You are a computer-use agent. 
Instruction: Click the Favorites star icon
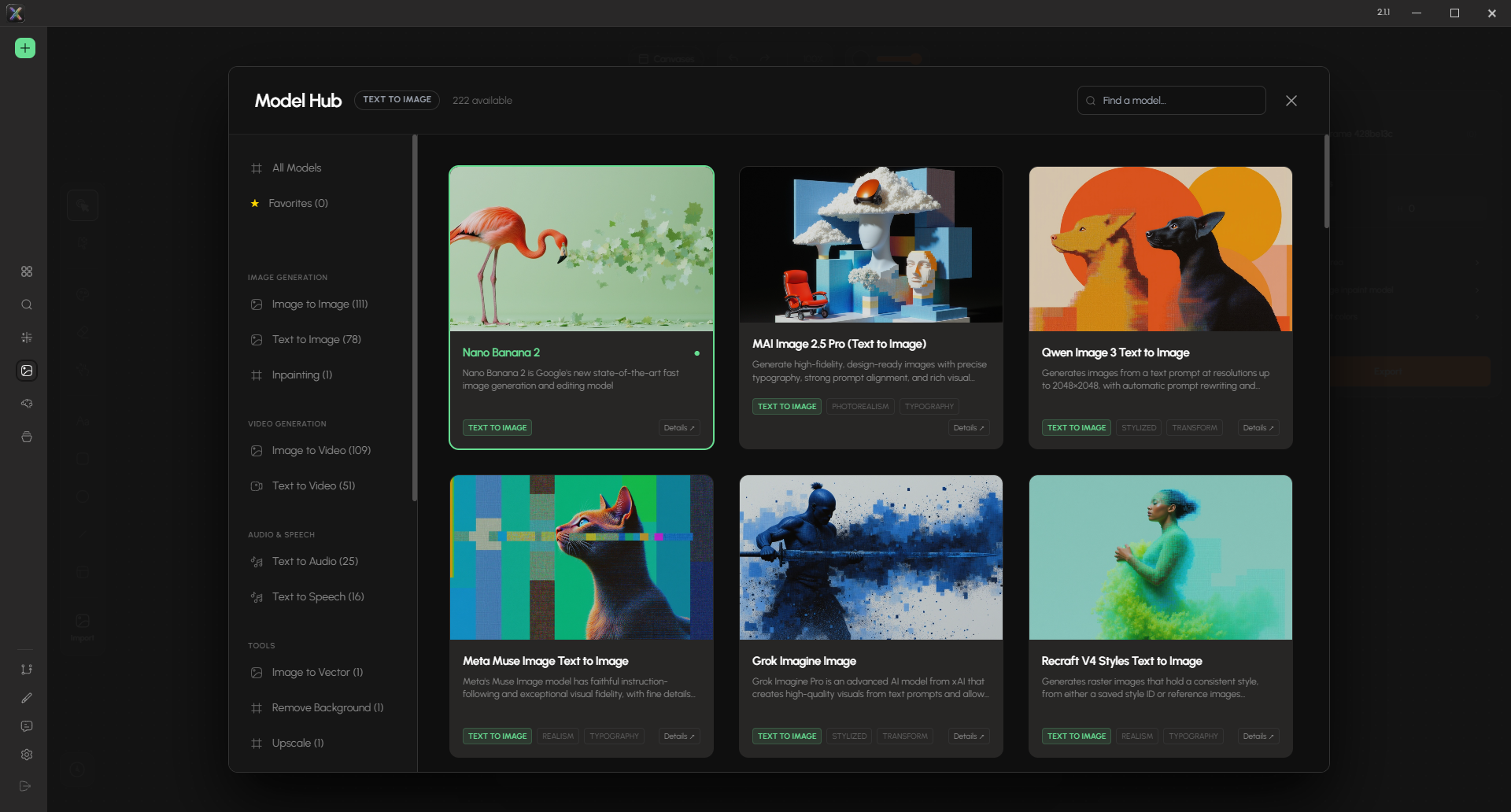point(255,204)
